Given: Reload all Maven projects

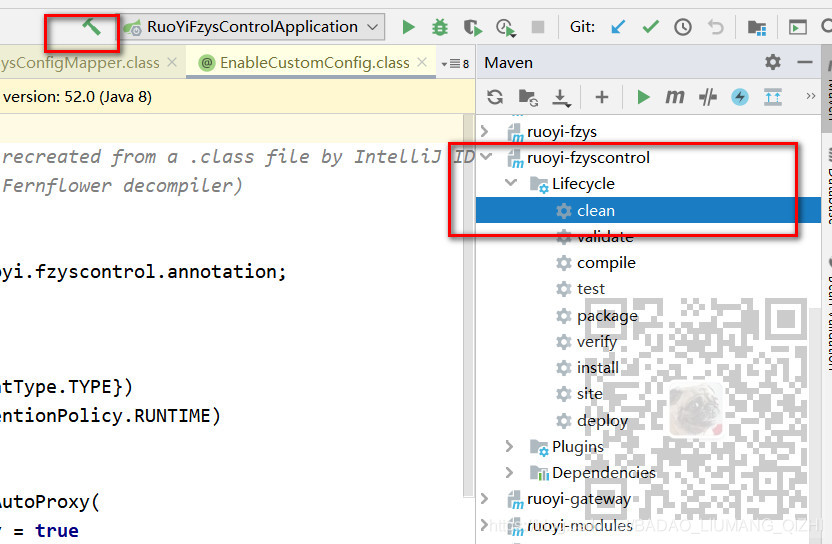Looking at the screenshot, I should click(x=495, y=97).
